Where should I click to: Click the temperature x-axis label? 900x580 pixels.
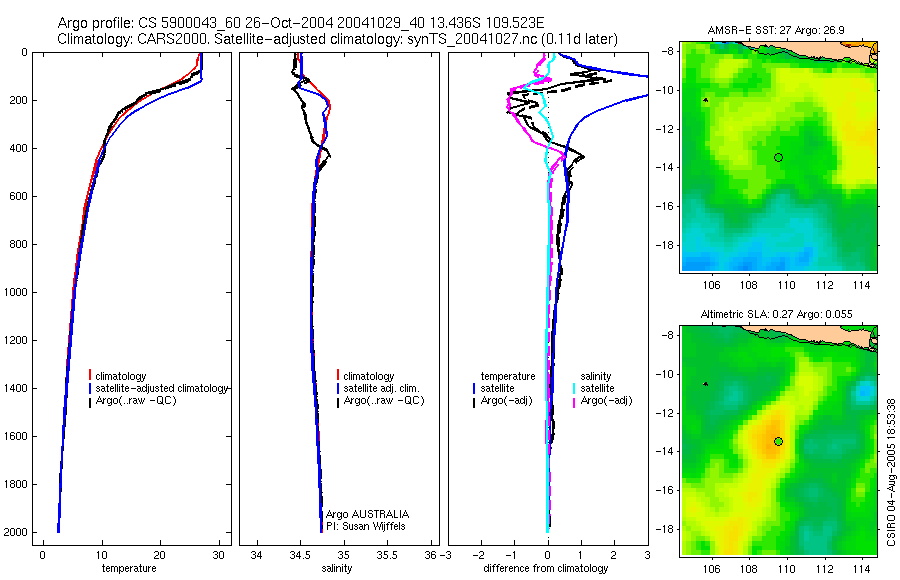(x=129, y=568)
